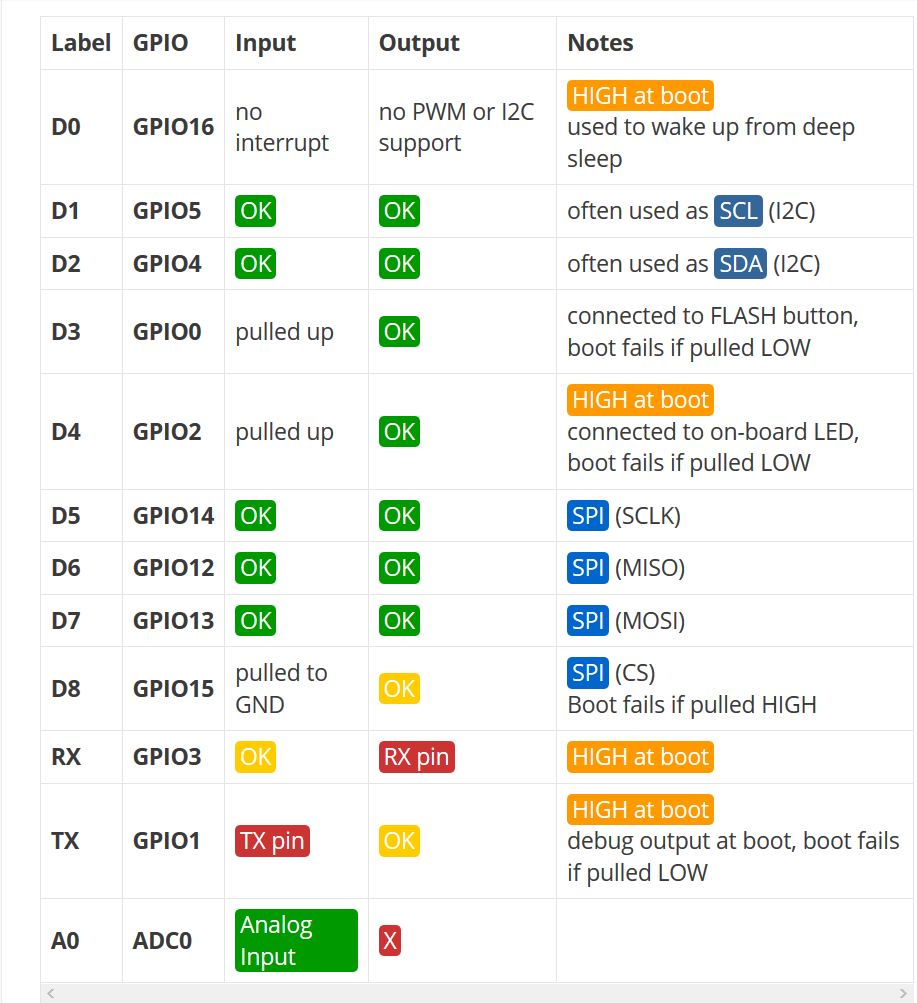Click the yellow OK output badge for D8
The image size is (917, 1003).
pos(399,689)
